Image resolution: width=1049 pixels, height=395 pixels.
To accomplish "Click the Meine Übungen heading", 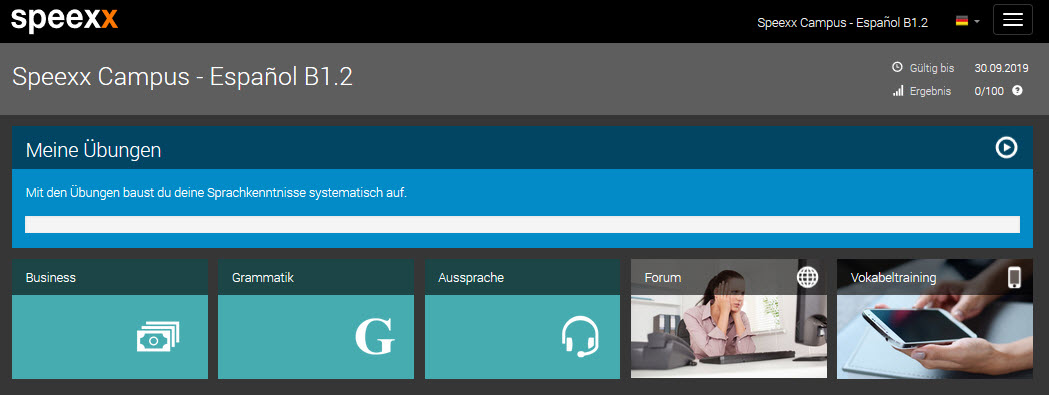I will [93, 150].
